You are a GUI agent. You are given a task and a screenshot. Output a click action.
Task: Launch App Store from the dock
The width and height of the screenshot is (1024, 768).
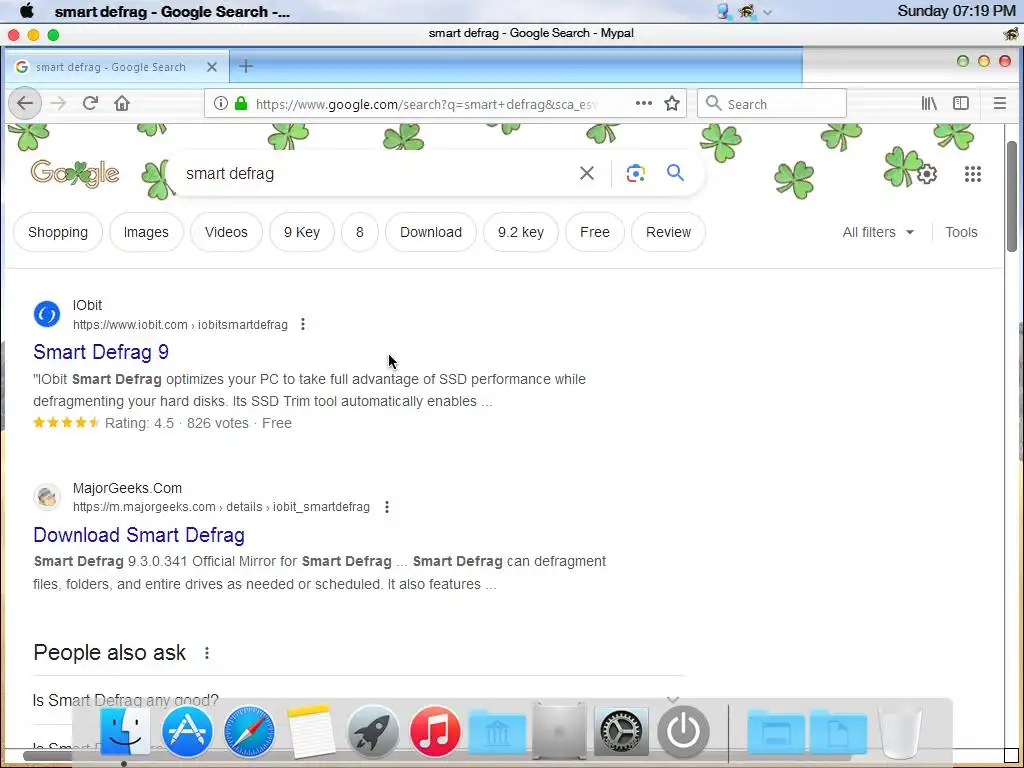pos(187,732)
